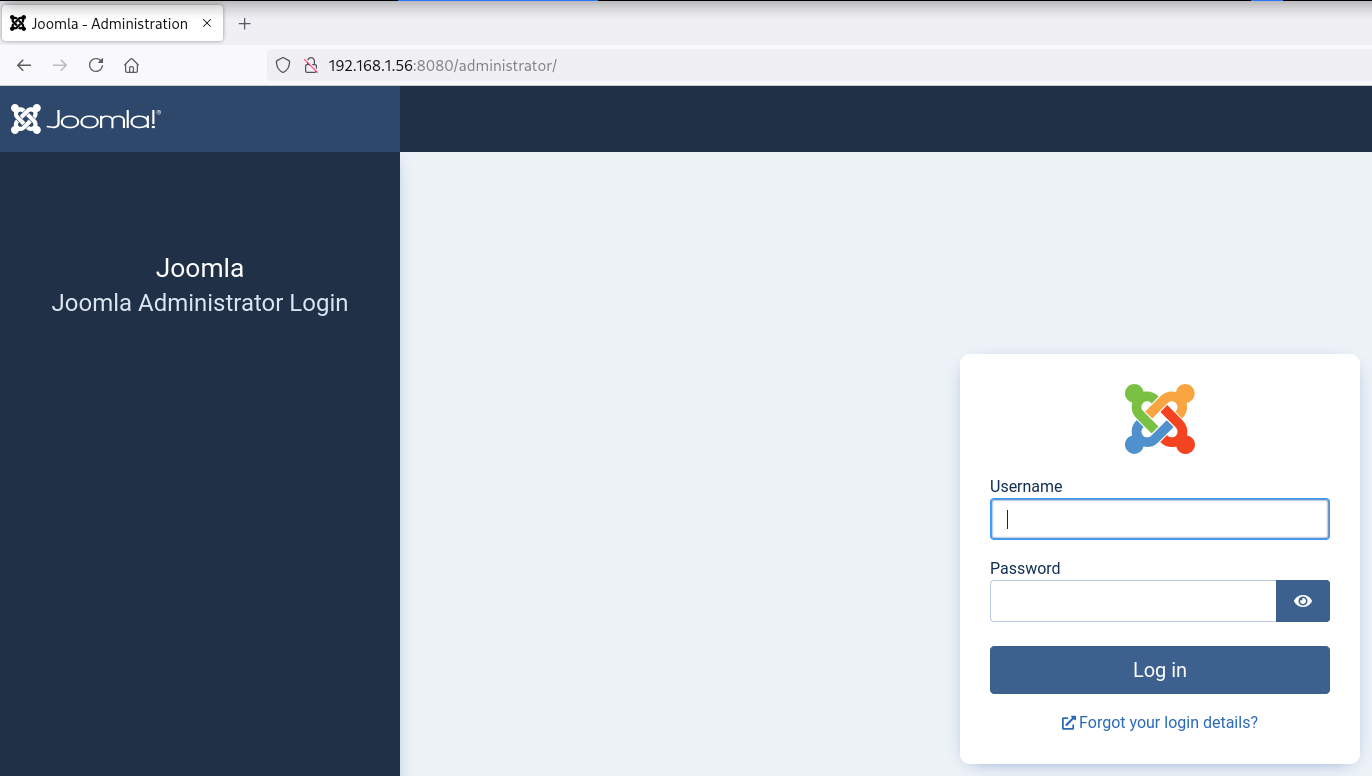Show the password with the eye toggle
Screen dimensions: 1372x776
[x=1302, y=601]
